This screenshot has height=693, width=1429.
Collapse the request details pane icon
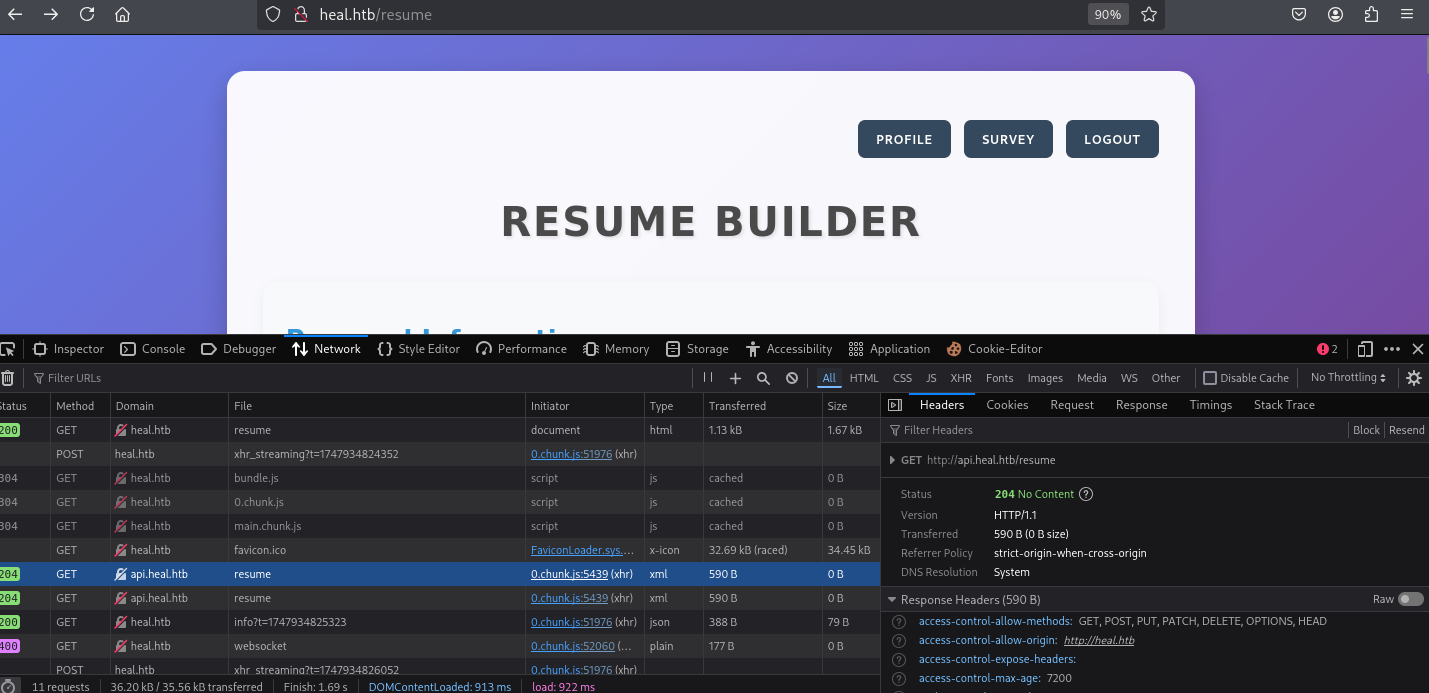click(x=895, y=405)
